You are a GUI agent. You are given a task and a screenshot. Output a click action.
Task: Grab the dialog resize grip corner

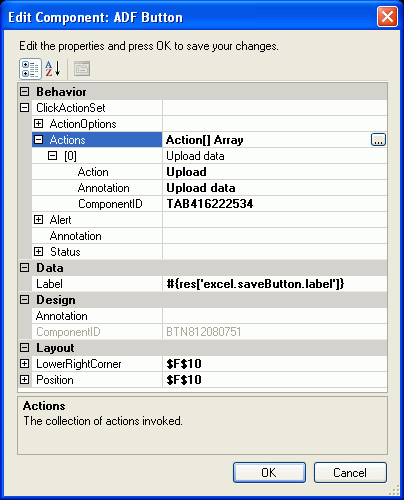395,491
